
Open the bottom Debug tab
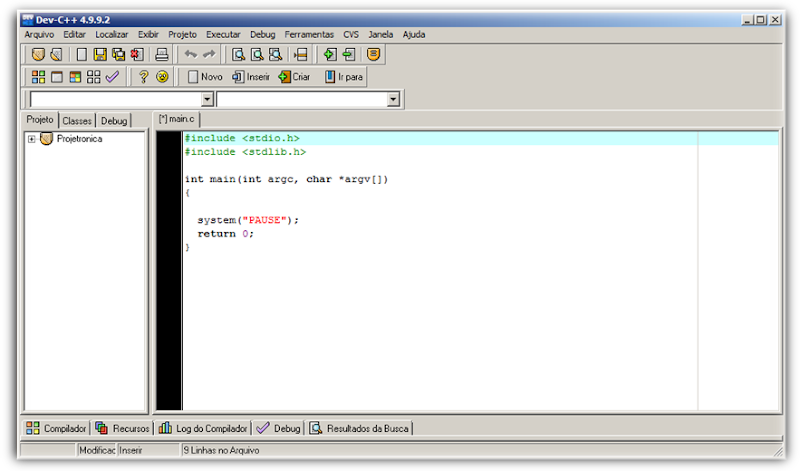[279, 428]
